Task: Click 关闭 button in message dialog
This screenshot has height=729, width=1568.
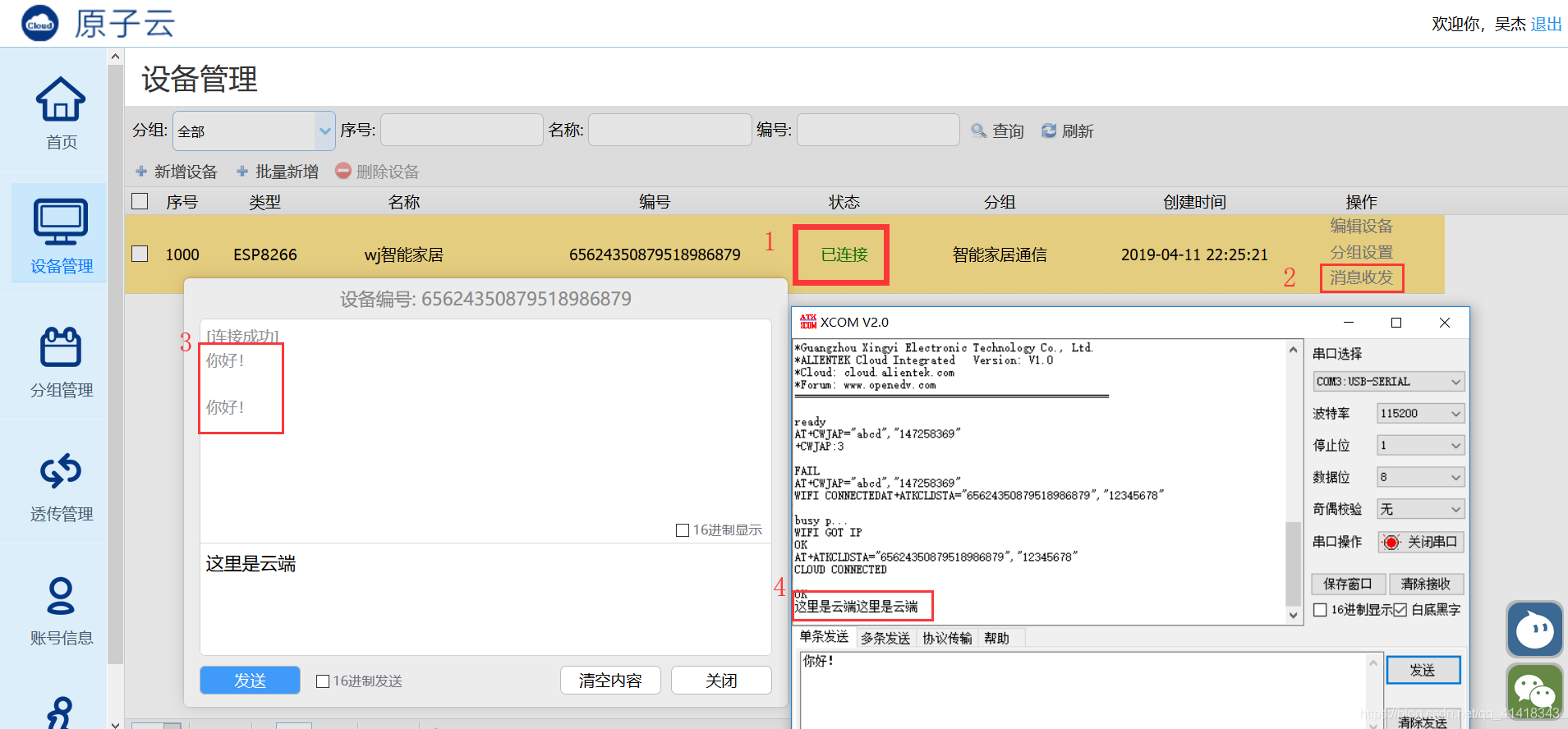Action: click(x=721, y=681)
